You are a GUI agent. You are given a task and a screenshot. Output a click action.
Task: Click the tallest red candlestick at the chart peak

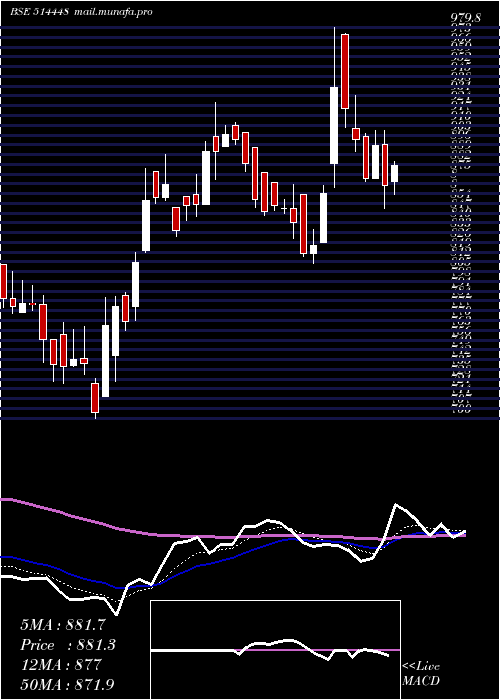(345, 71)
